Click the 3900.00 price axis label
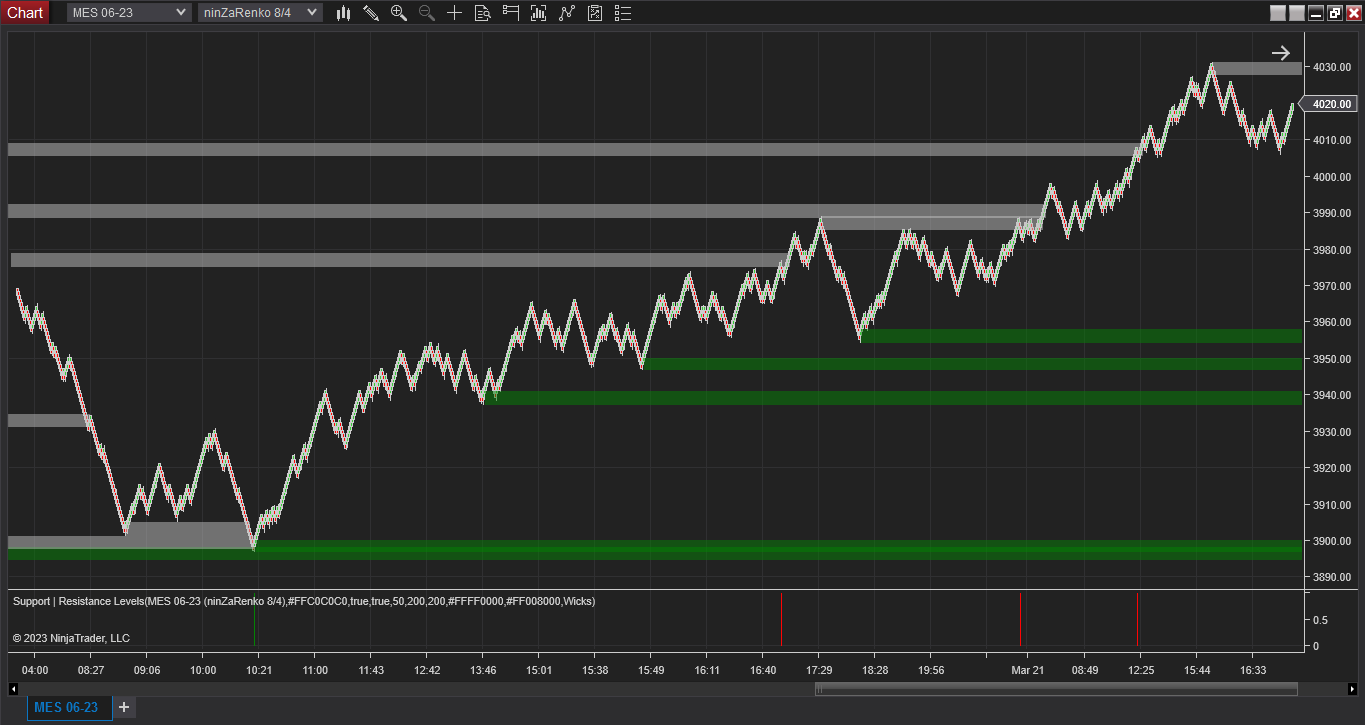 tap(1332, 541)
